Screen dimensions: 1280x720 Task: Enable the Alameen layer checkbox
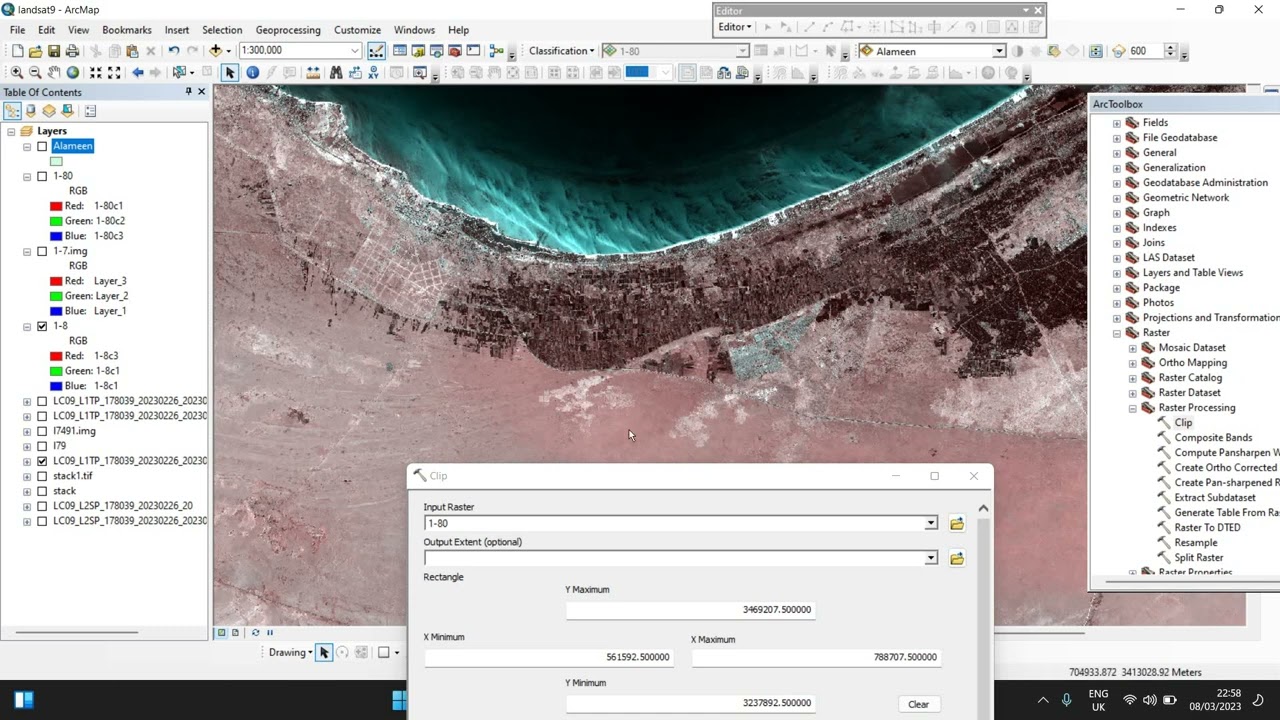pos(42,146)
